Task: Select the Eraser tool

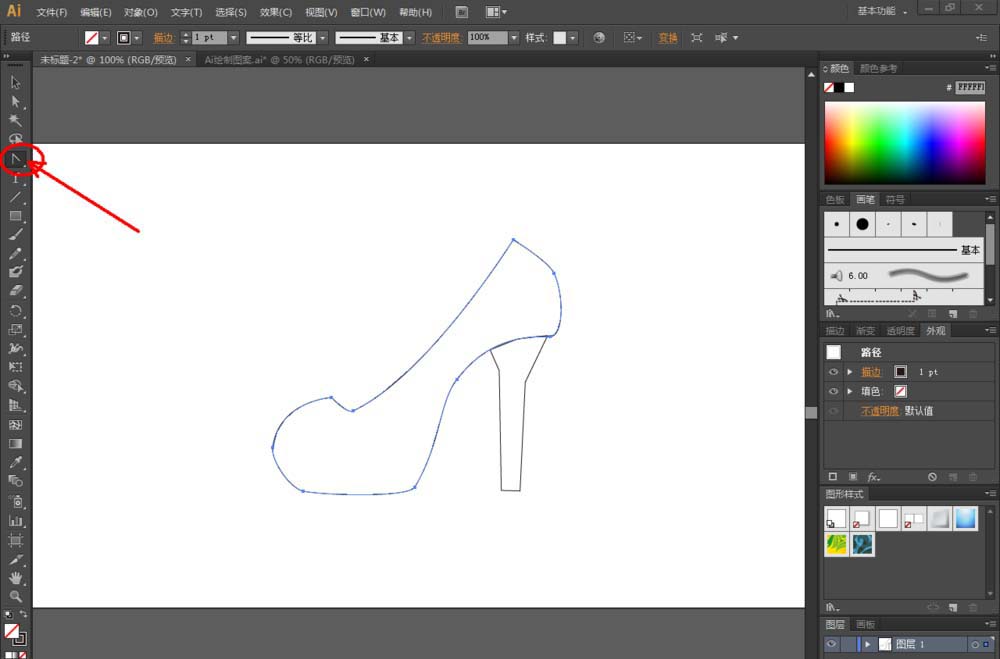Action: coord(16,291)
